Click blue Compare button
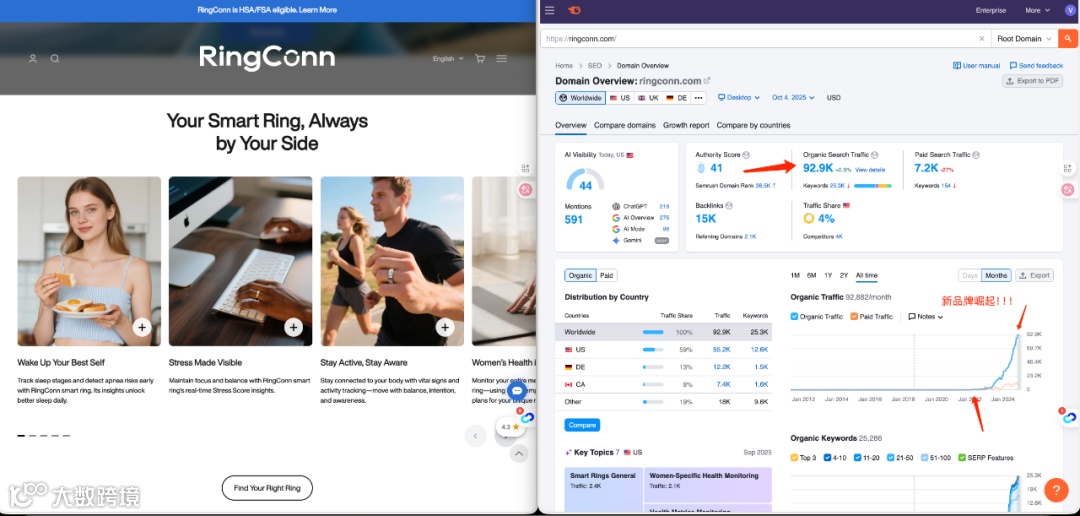This screenshot has width=1080, height=516. (582, 425)
